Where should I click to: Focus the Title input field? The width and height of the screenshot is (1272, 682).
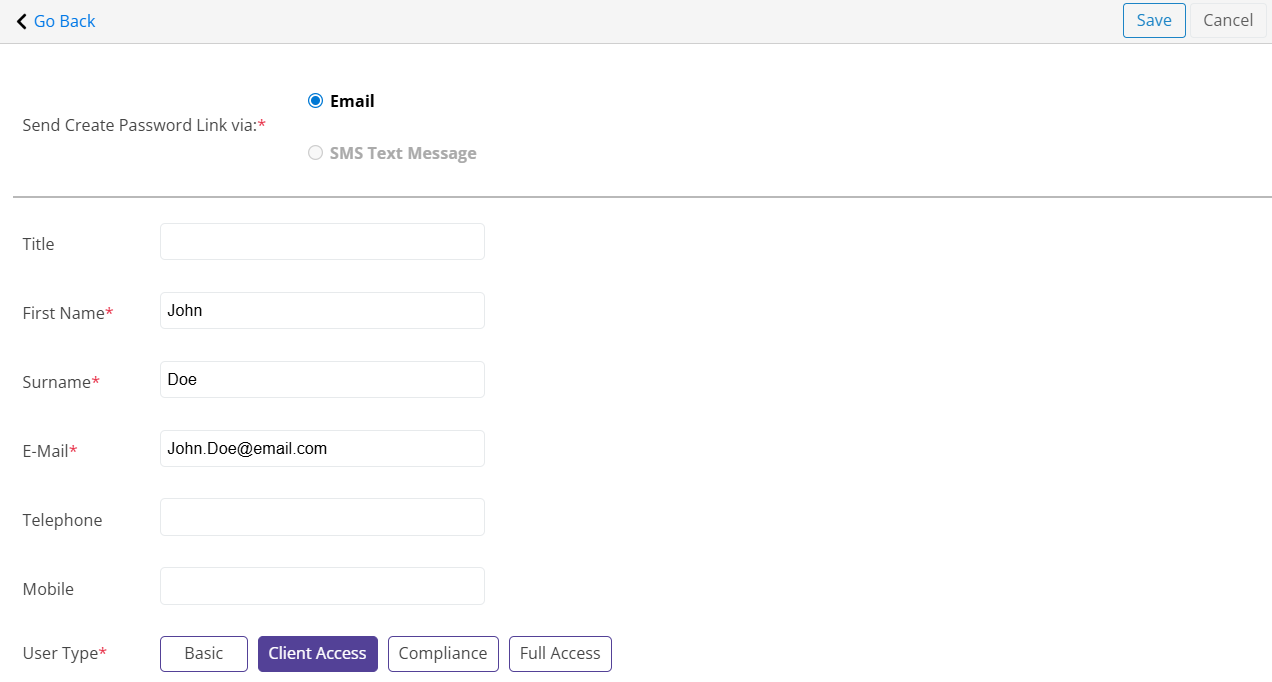pyautogui.click(x=322, y=242)
